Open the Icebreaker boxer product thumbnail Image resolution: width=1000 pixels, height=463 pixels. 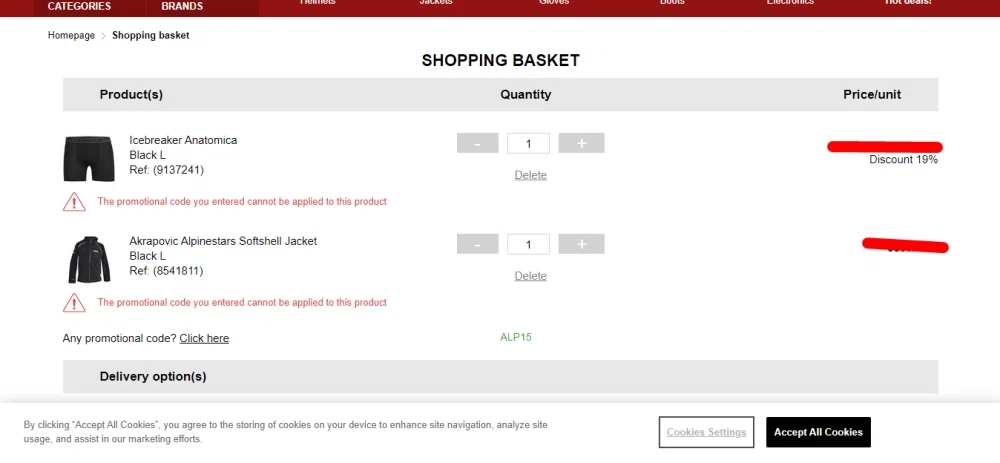click(89, 158)
